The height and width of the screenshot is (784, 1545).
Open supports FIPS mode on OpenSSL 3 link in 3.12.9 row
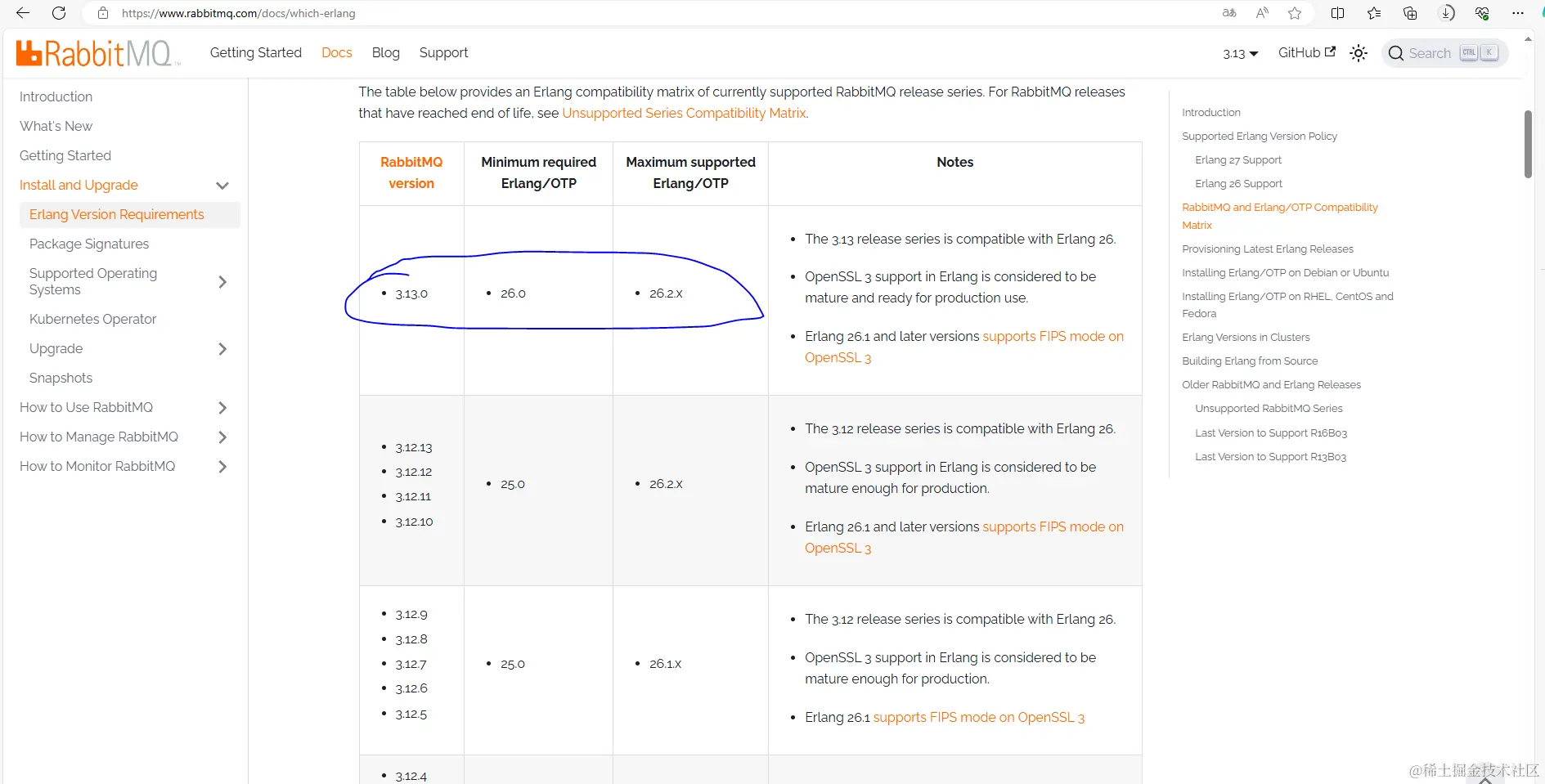click(978, 717)
